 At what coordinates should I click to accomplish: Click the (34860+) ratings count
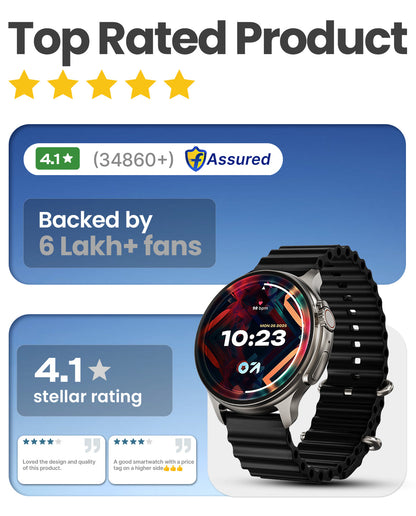pyautogui.click(x=133, y=159)
